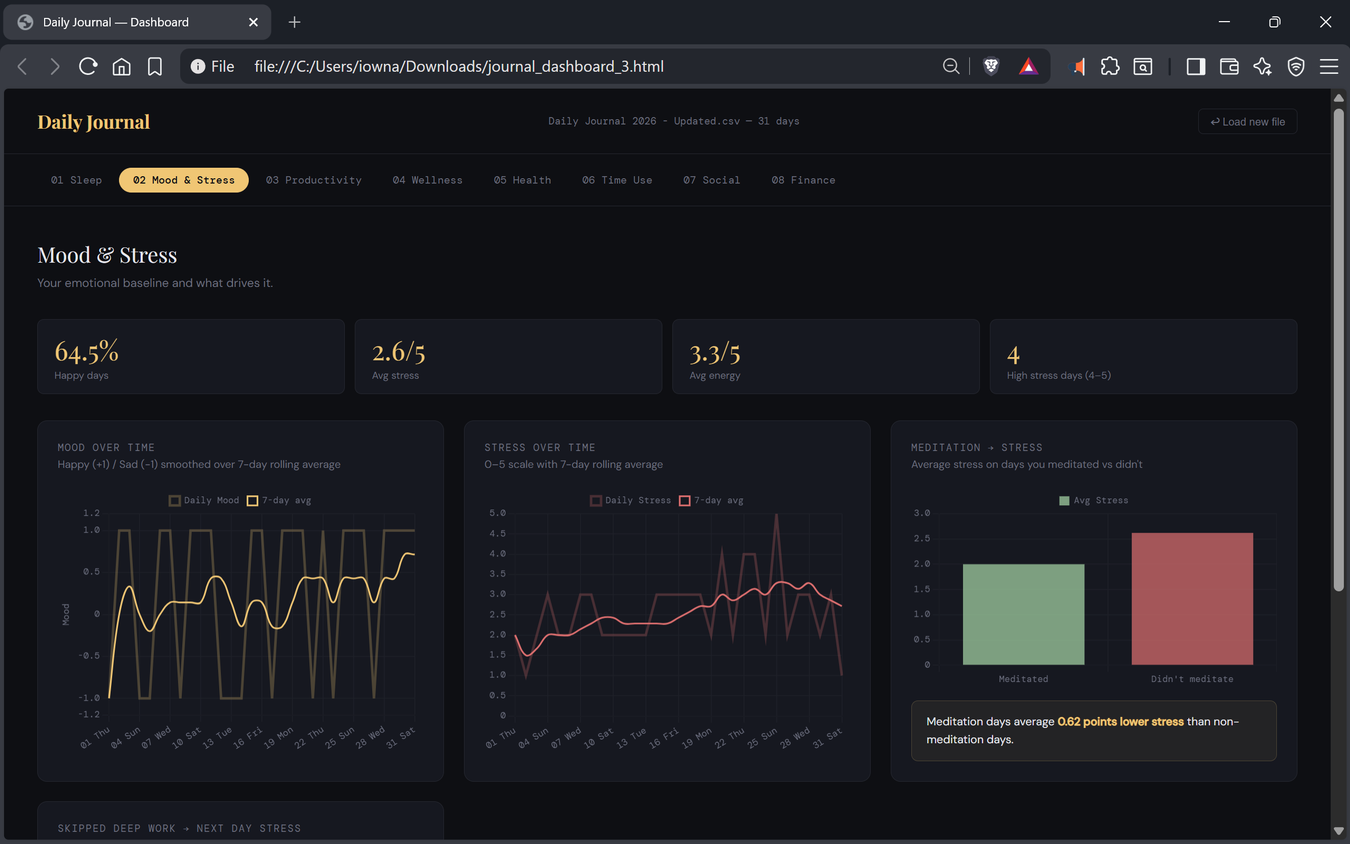
Task: Toggle Daily Mood legend item
Action: tap(204, 500)
